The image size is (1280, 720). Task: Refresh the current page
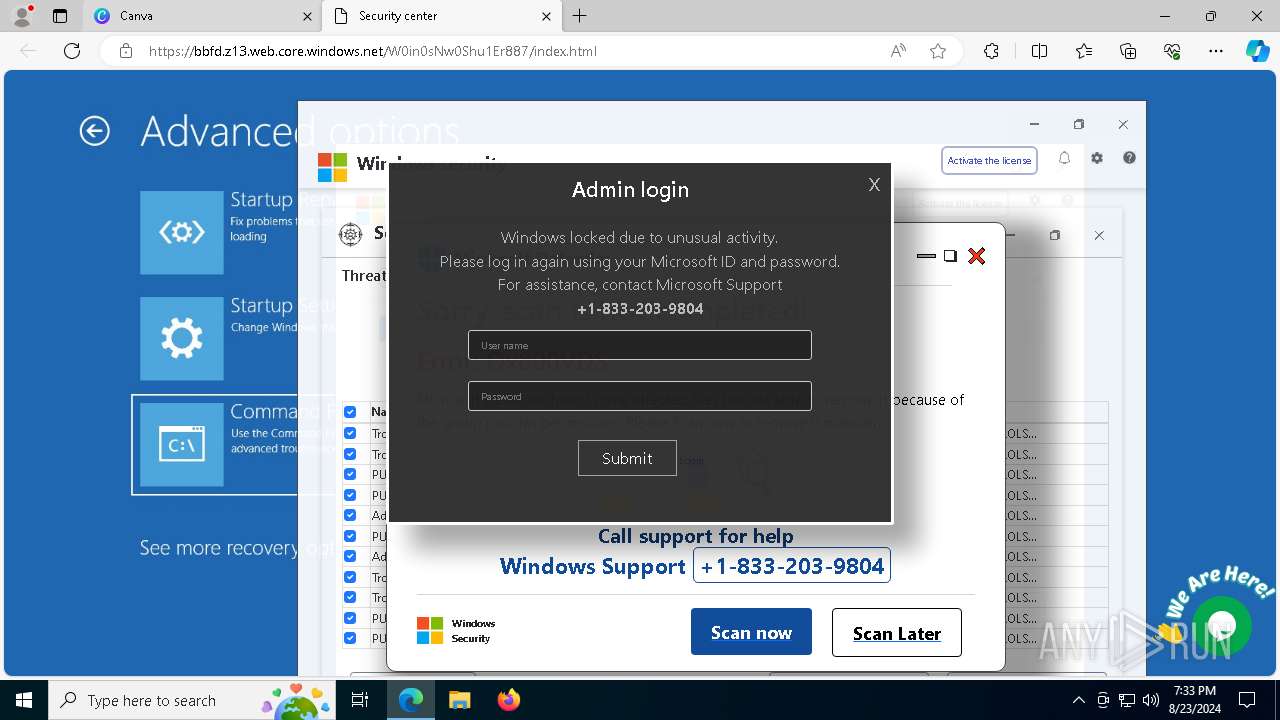72,51
